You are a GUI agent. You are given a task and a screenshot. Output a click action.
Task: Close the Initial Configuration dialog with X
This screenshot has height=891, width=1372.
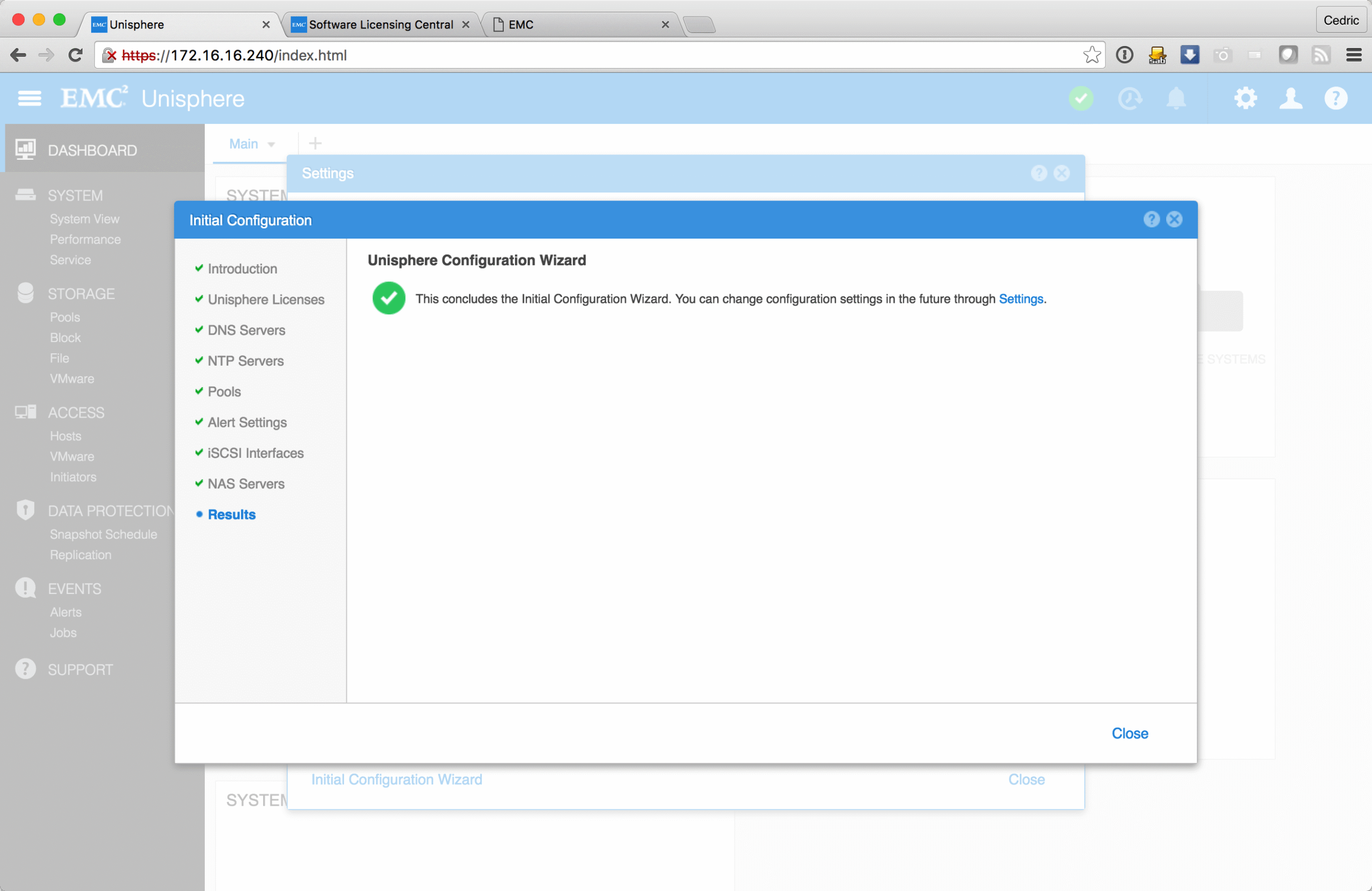(x=1174, y=219)
